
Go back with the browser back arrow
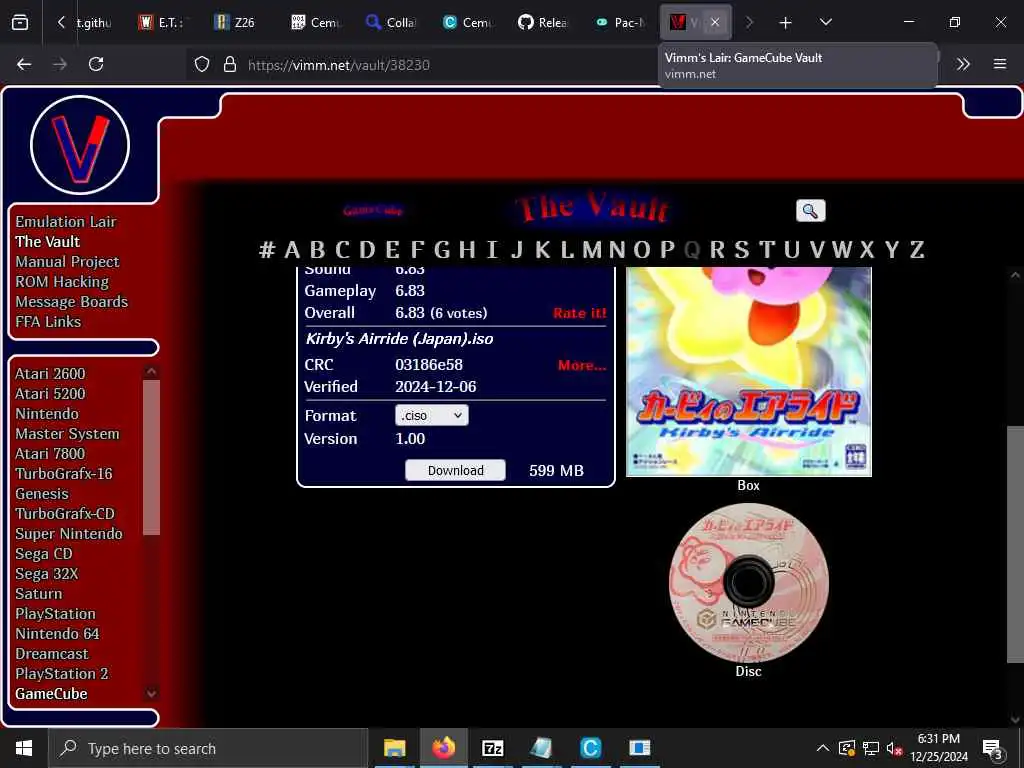point(24,64)
